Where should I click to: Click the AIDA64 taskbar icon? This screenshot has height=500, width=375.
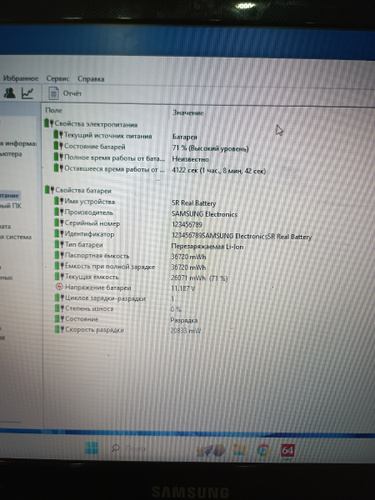[x=287, y=451]
